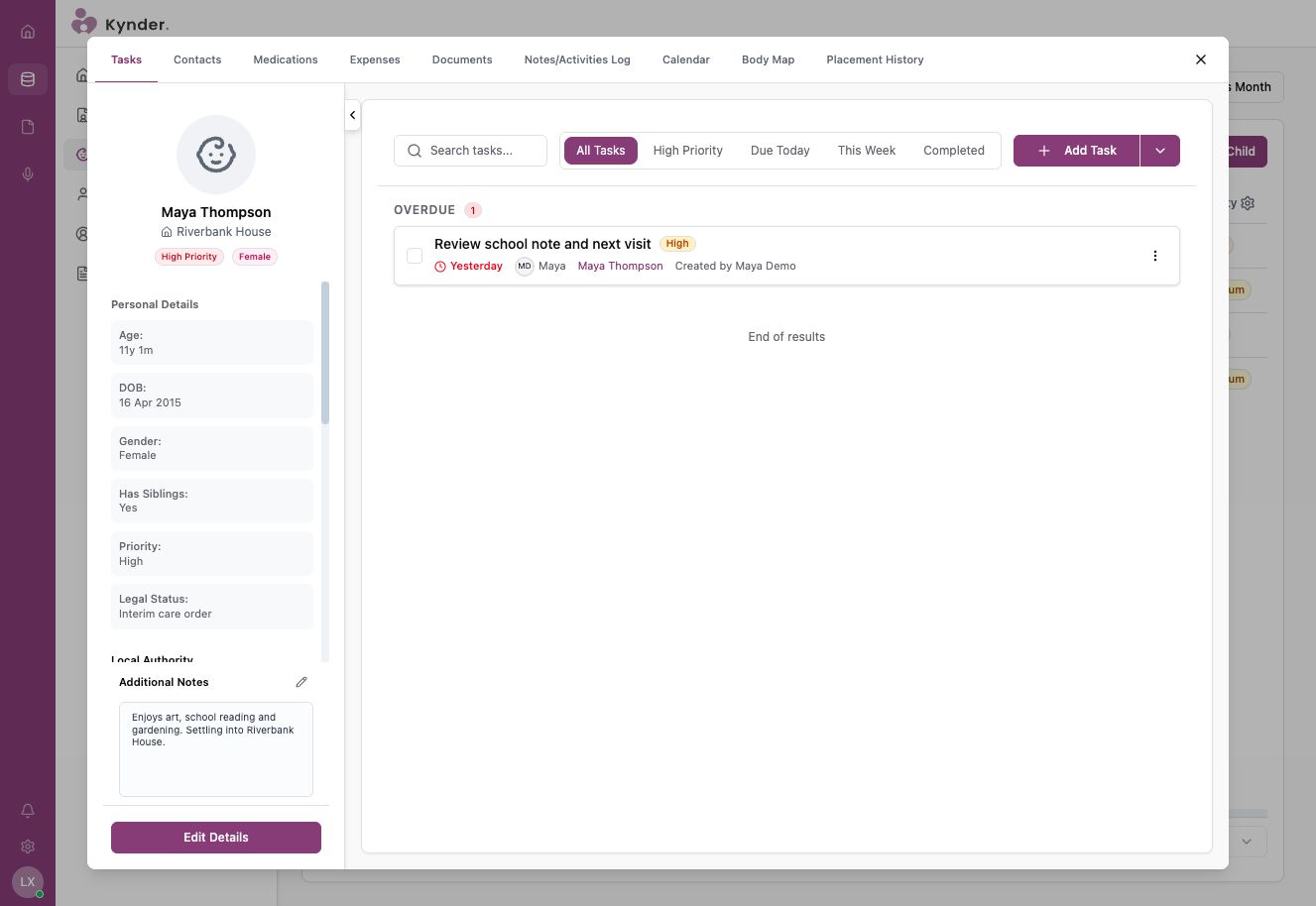Click the Age value 11y 1m

point(136,350)
